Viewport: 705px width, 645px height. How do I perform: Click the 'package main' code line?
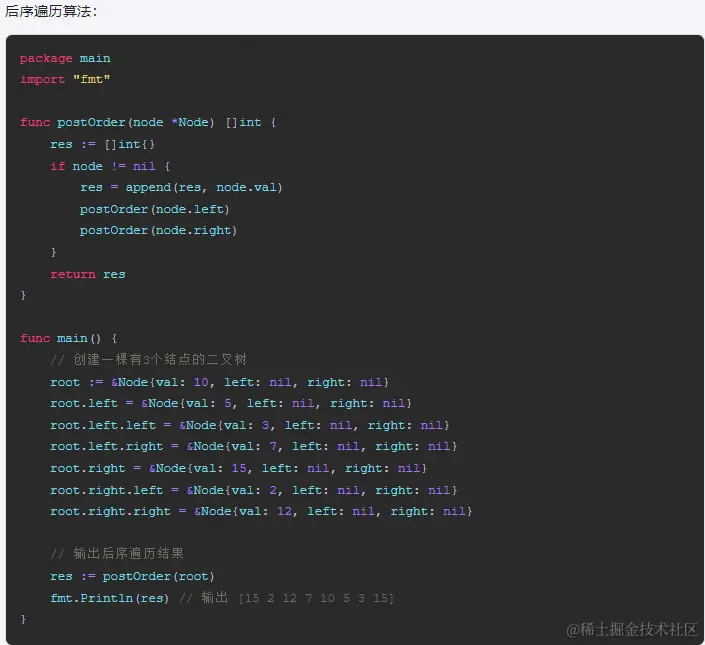click(65, 58)
